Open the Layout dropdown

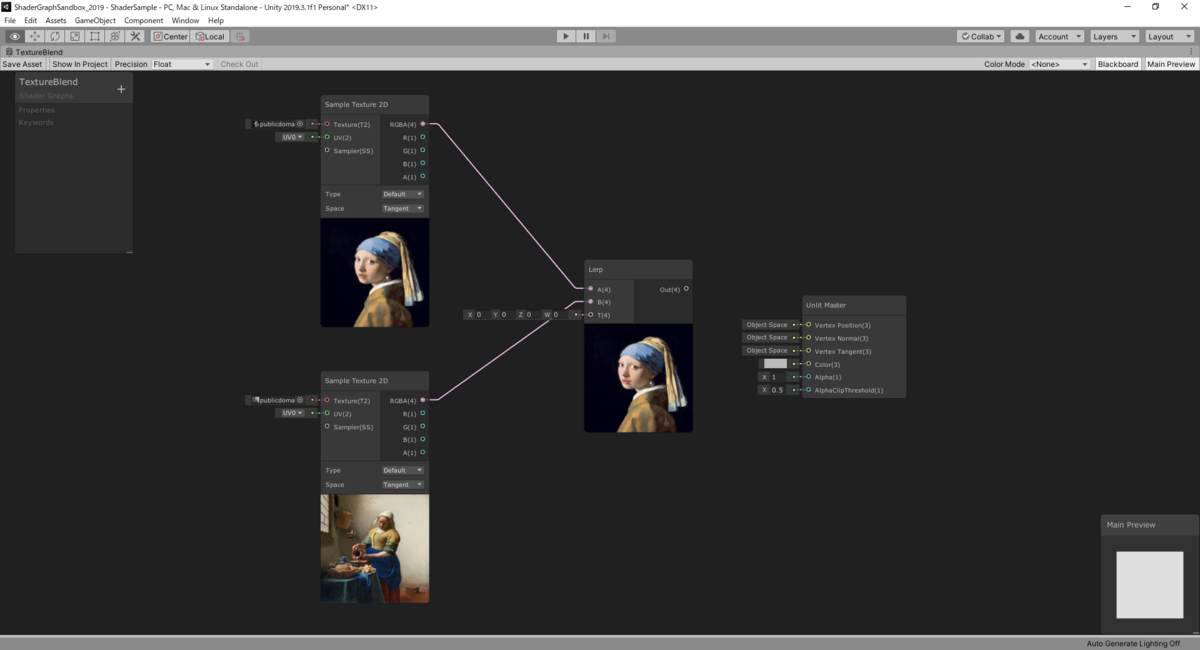1169,36
